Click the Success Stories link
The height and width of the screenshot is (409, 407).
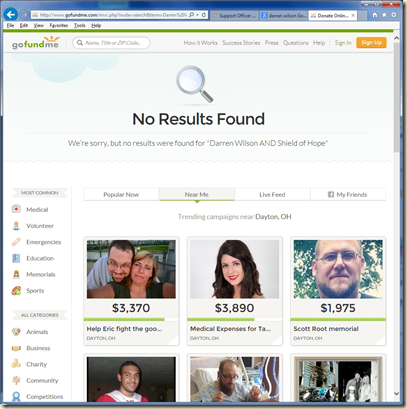[241, 43]
